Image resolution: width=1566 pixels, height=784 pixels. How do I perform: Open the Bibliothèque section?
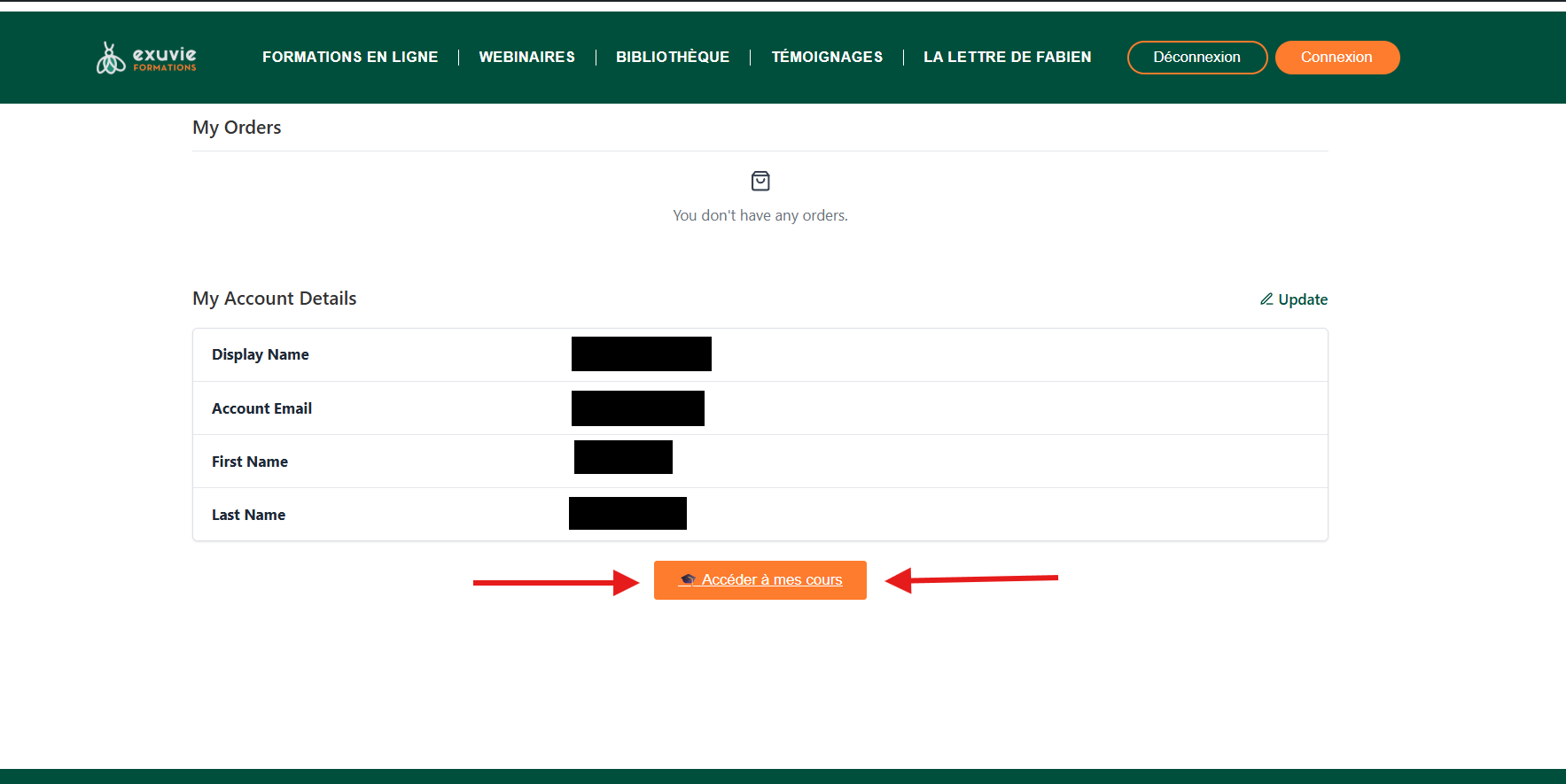pyautogui.click(x=673, y=57)
